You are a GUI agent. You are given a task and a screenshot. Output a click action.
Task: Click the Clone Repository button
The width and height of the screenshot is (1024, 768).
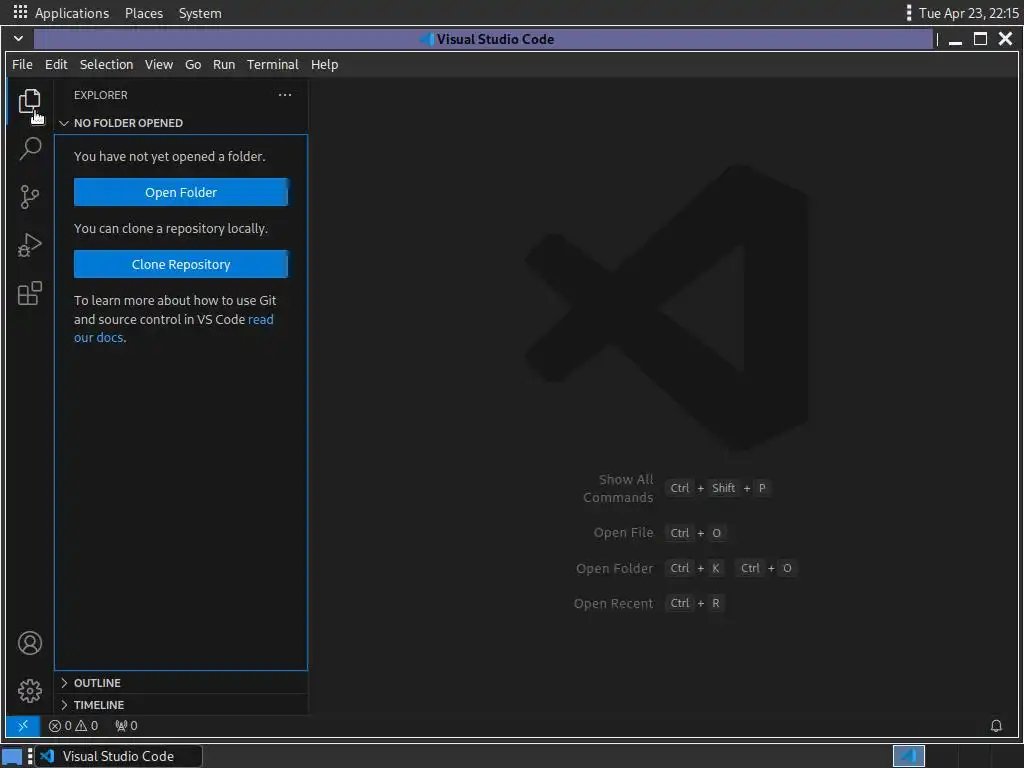point(181,264)
